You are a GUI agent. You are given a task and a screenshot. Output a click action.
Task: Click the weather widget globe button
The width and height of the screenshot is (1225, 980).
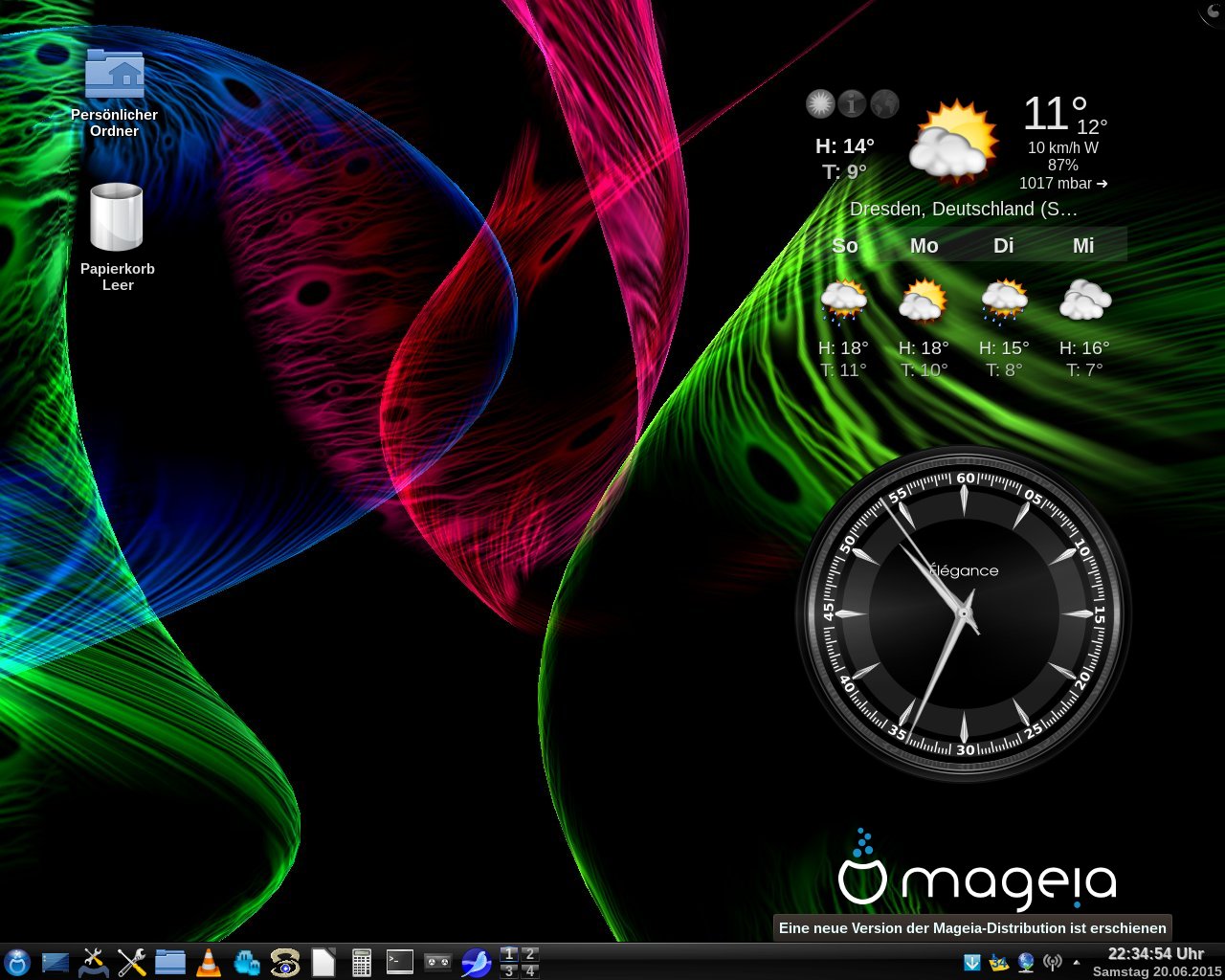pos(884,103)
